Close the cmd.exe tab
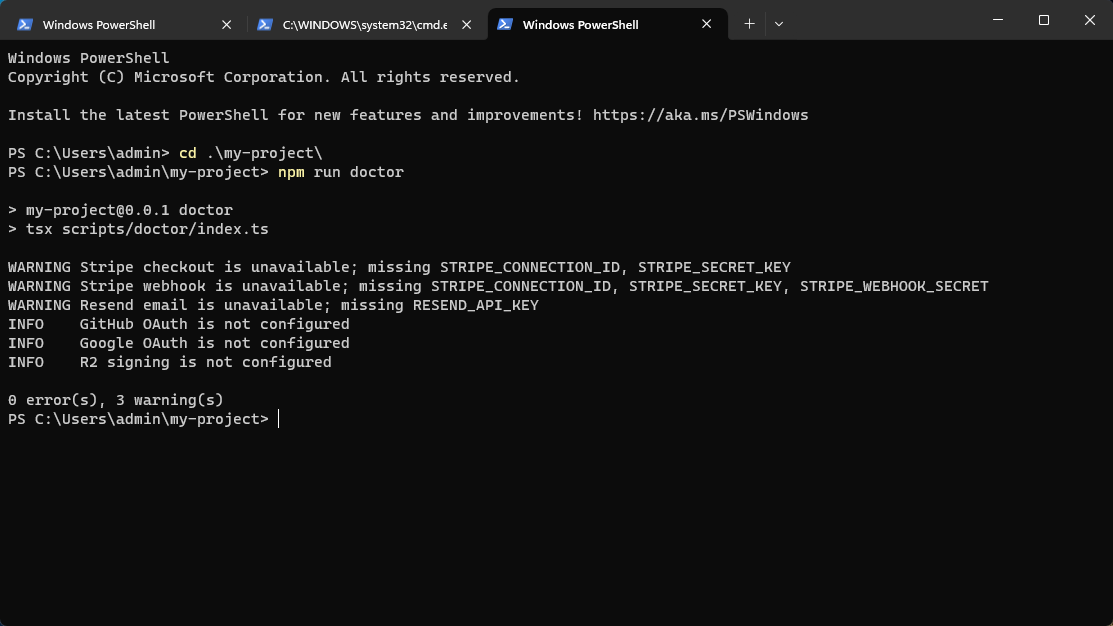 pyautogui.click(x=466, y=24)
